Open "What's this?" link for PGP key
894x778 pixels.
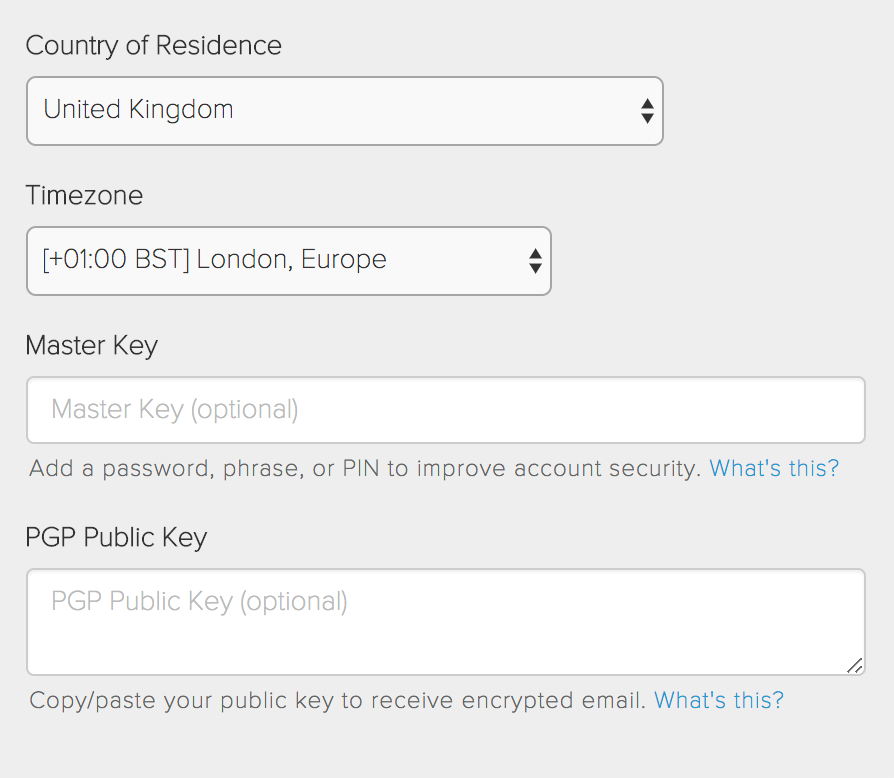[719, 700]
